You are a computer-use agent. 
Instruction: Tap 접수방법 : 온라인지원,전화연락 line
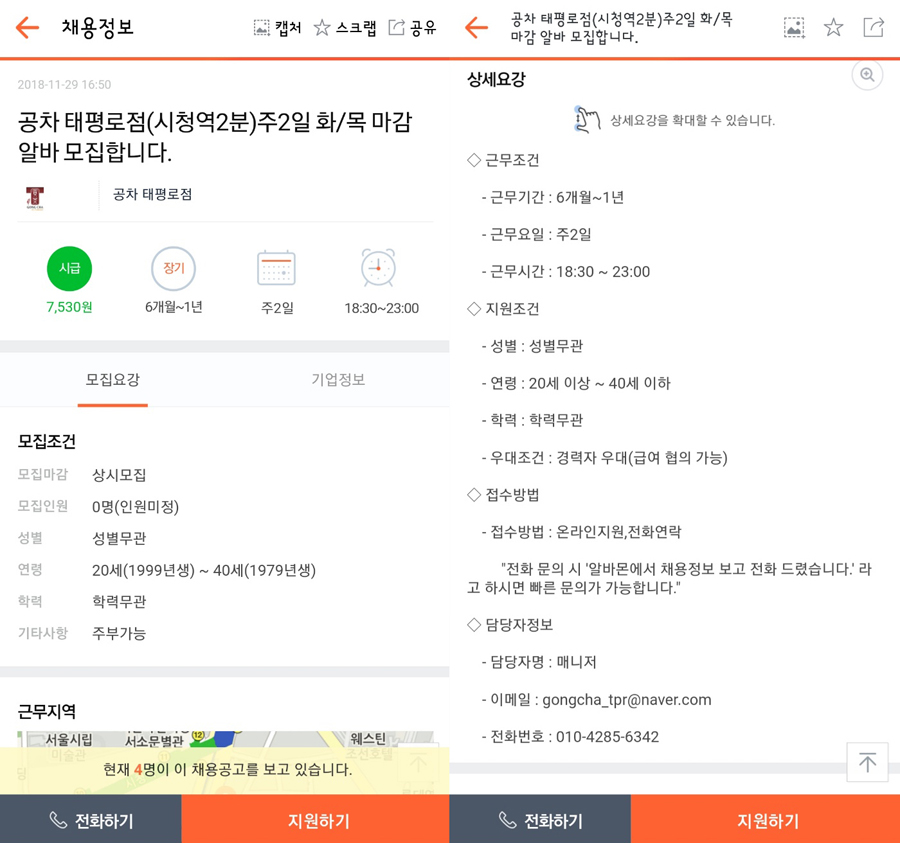[x=581, y=532]
